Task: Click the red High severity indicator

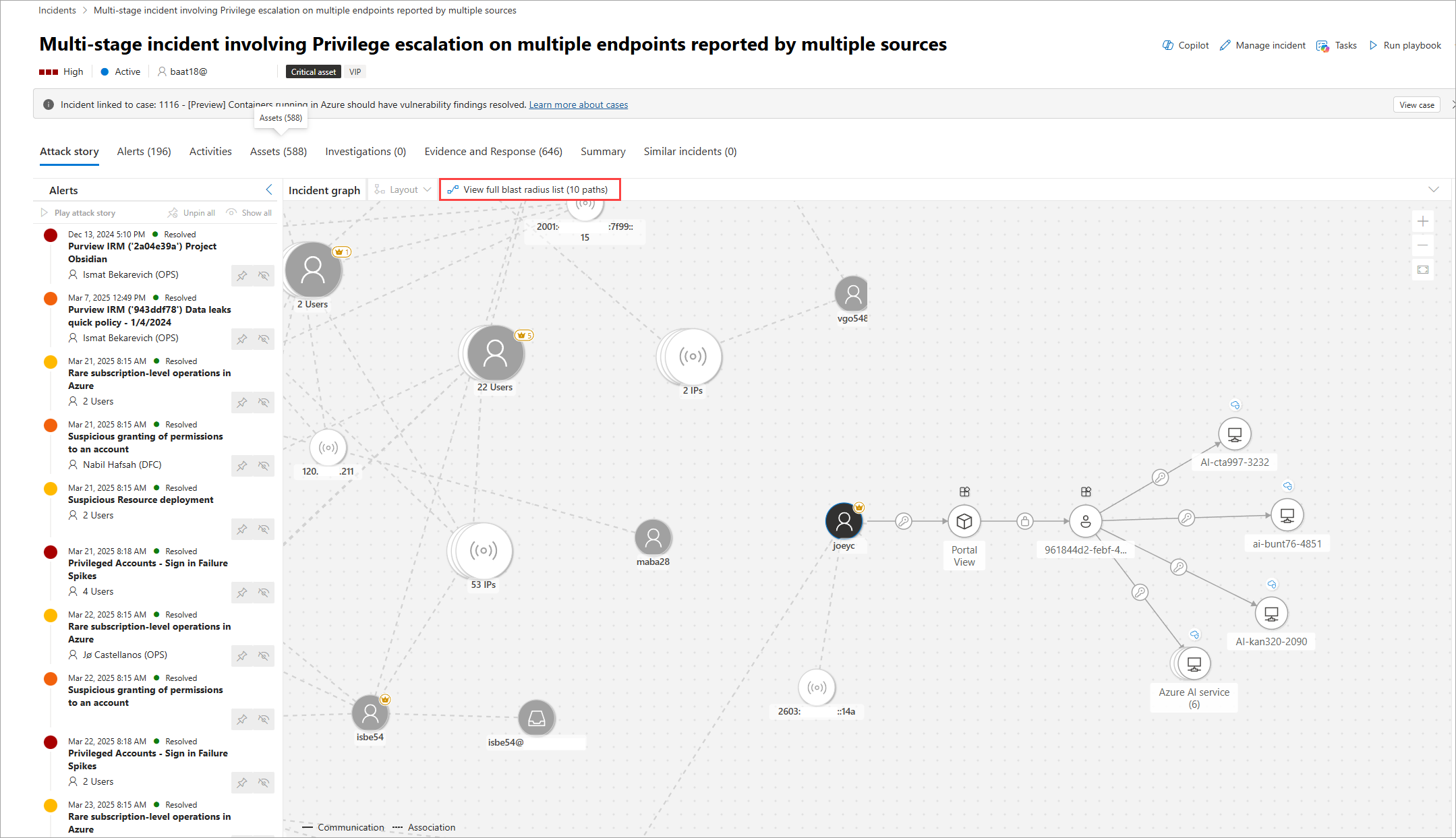Action: click(x=49, y=71)
